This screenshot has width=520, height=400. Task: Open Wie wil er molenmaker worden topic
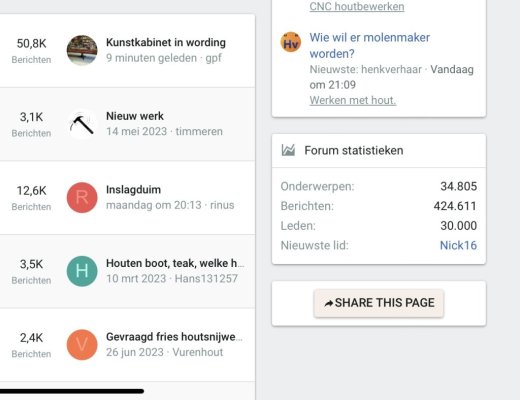(370, 45)
